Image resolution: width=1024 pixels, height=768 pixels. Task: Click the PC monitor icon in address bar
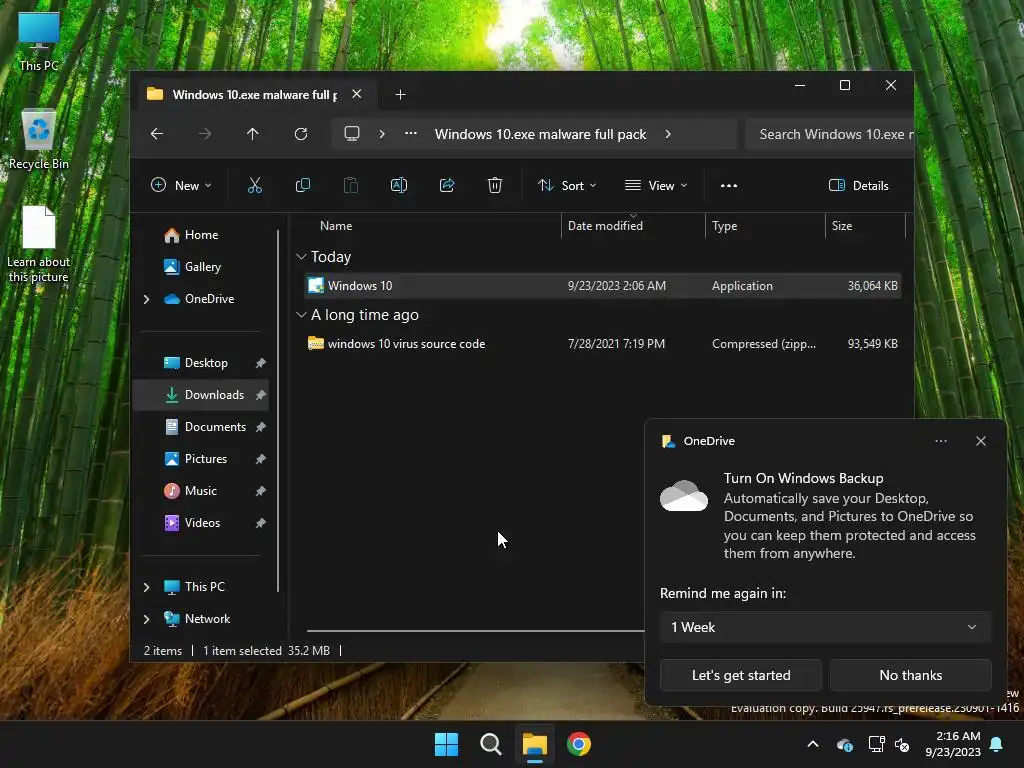pyautogui.click(x=352, y=134)
